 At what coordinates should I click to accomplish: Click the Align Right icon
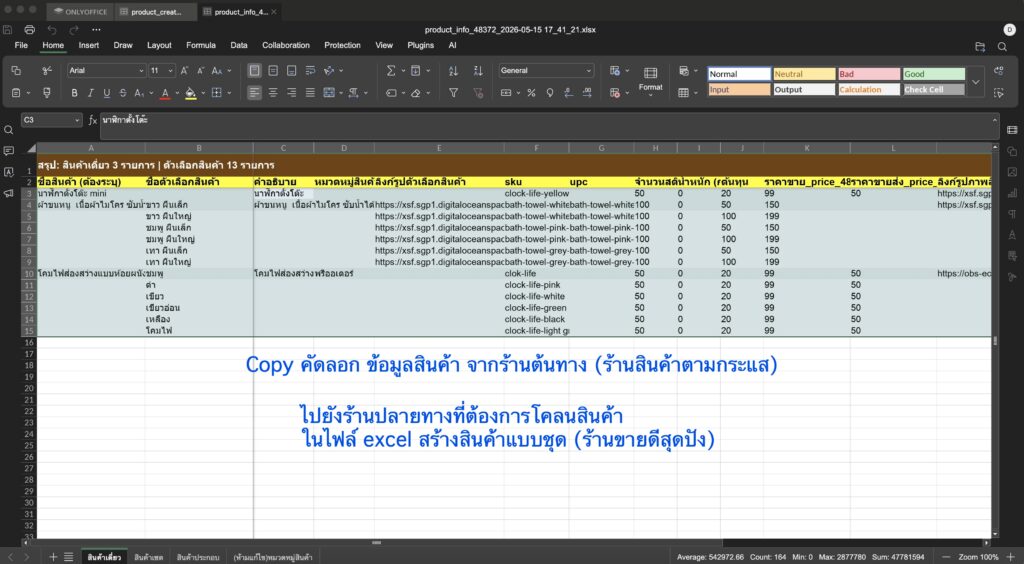pos(291,93)
